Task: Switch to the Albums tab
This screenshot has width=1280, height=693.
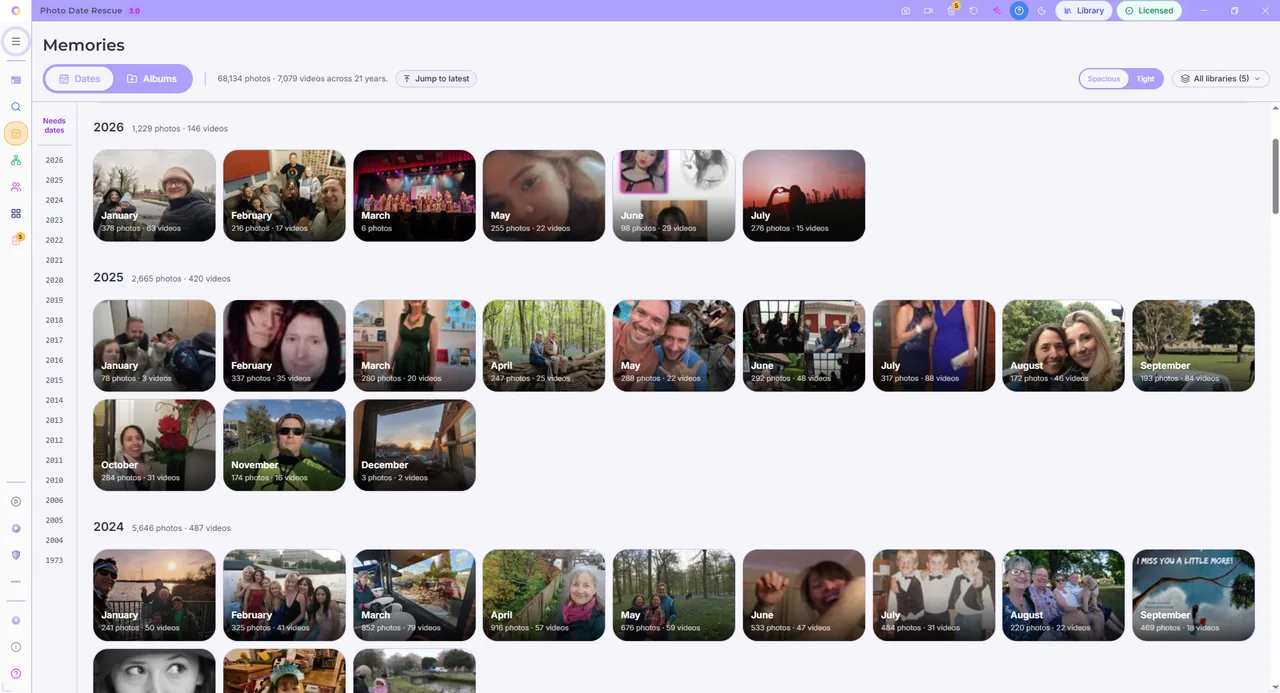Action: pos(152,79)
